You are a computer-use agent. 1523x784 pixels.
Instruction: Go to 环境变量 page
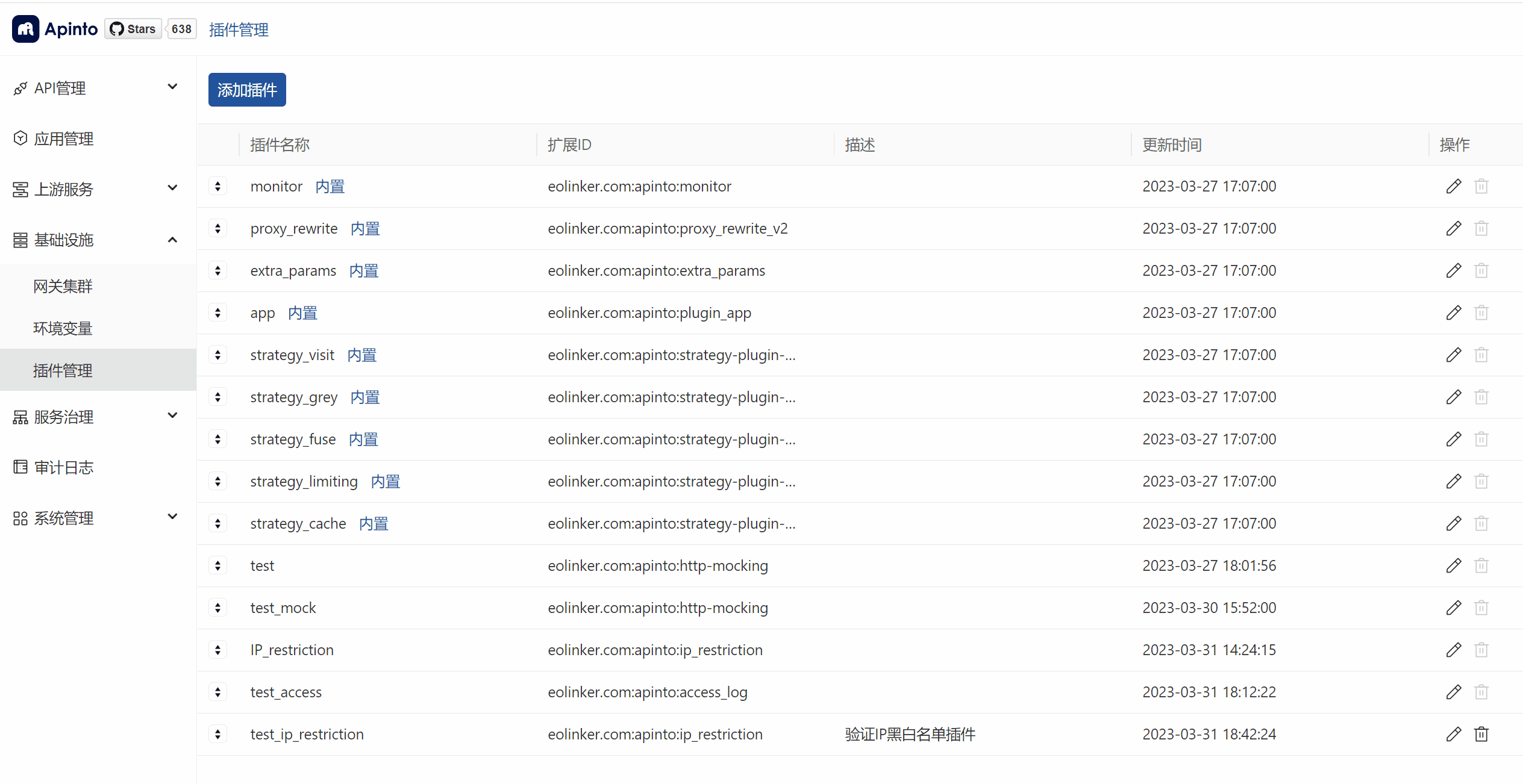tap(63, 328)
